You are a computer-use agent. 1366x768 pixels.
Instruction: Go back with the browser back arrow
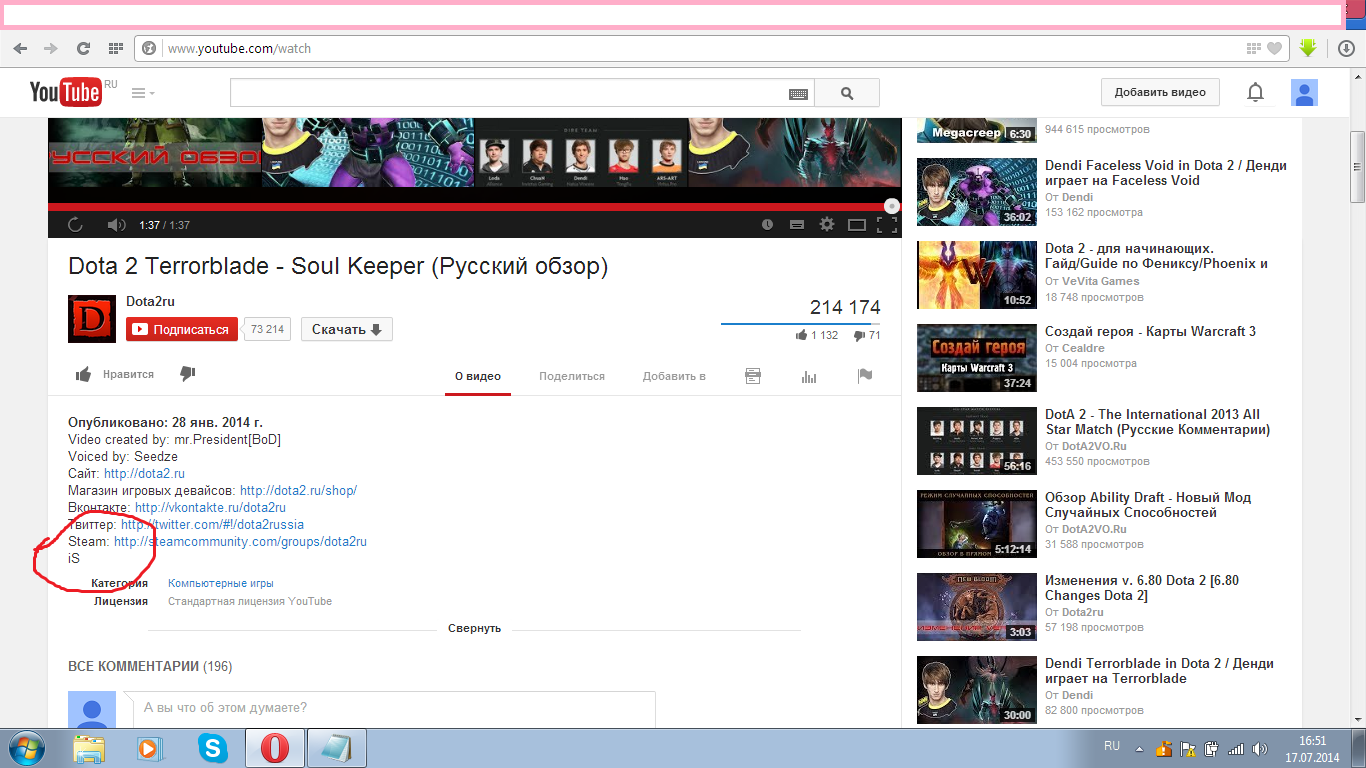(21, 48)
